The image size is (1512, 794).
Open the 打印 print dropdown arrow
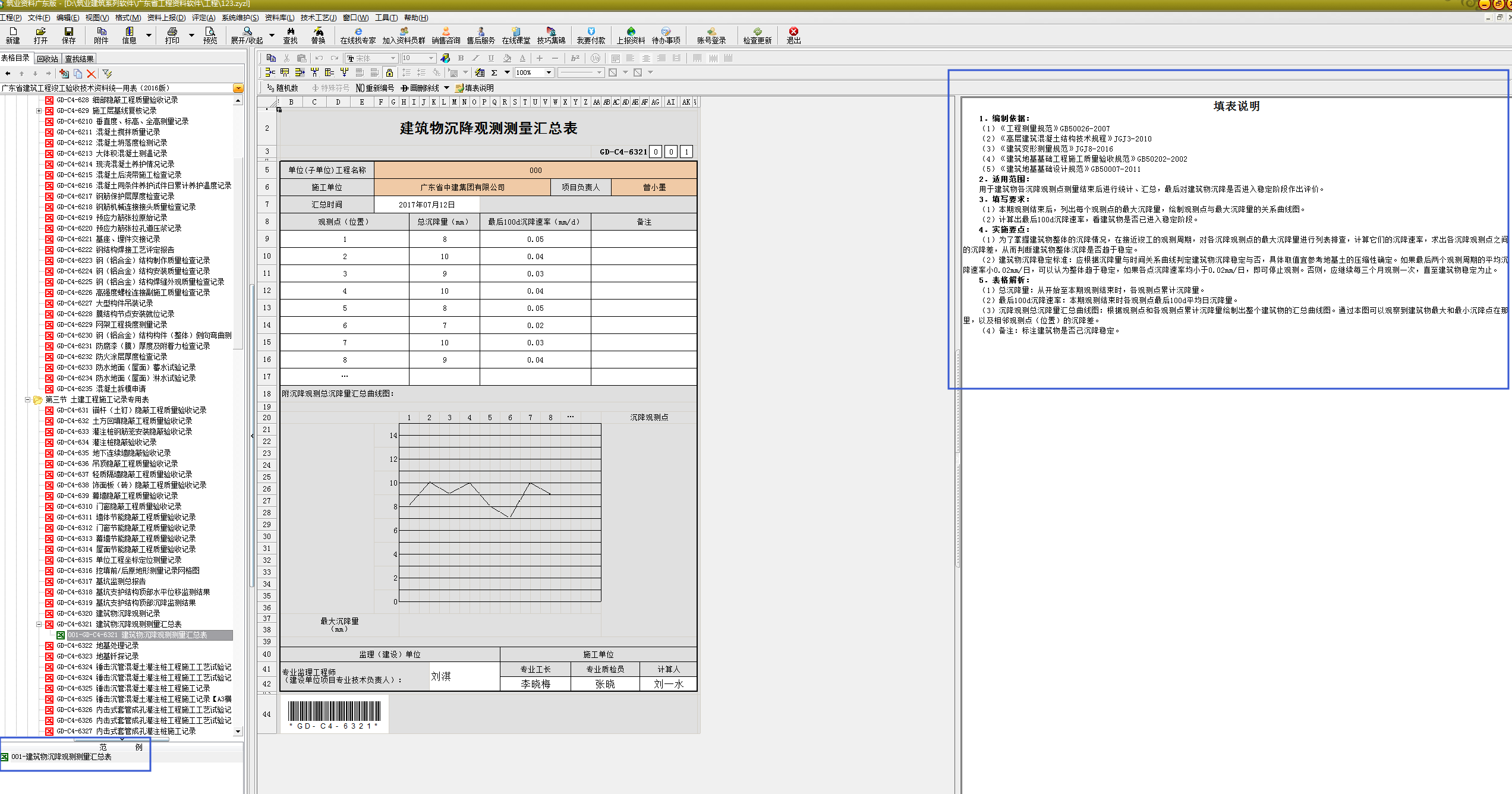(x=191, y=35)
